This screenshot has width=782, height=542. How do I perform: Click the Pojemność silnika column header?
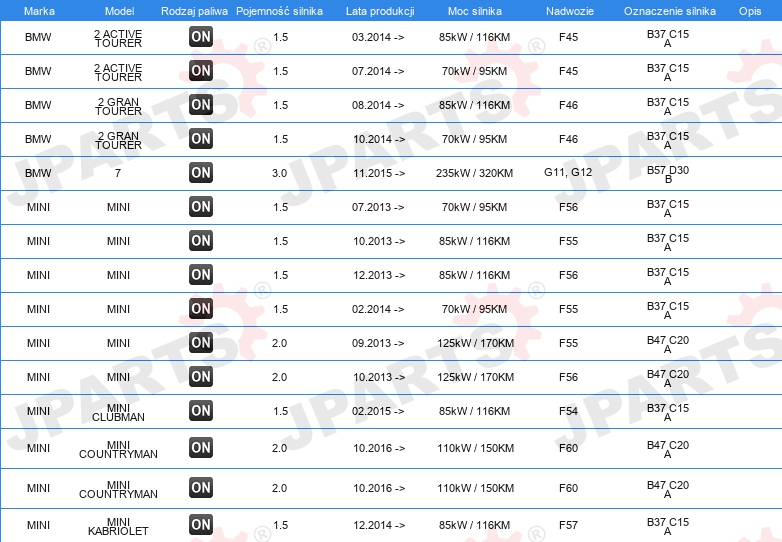tap(279, 11)
